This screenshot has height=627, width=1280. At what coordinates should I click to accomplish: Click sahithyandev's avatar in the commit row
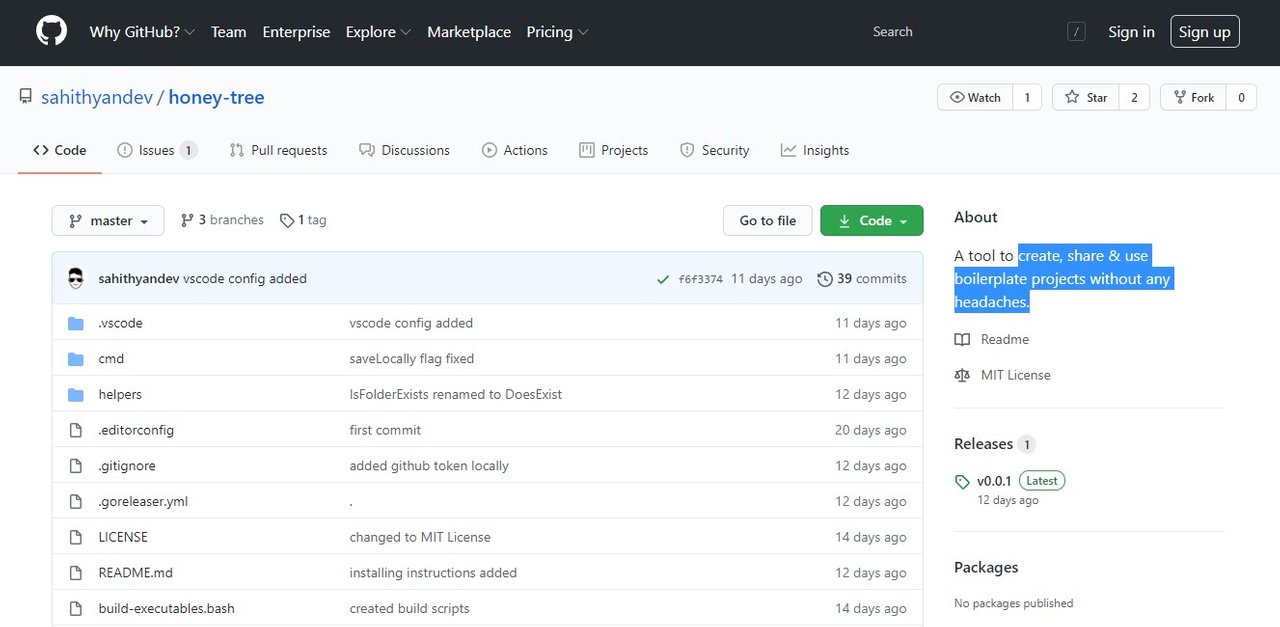click(x=76, y=279)
